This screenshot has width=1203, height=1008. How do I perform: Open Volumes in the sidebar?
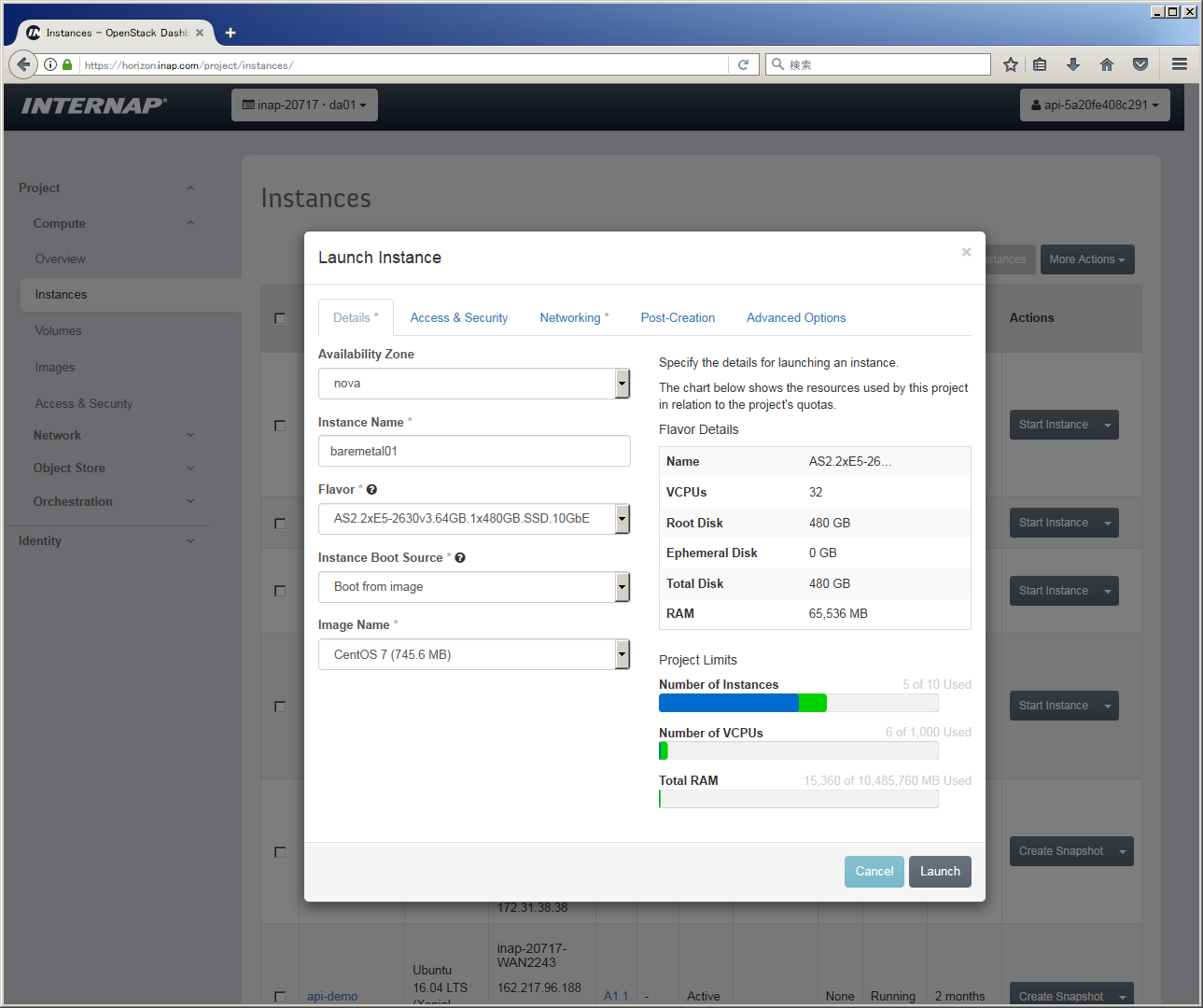(59, 330)
